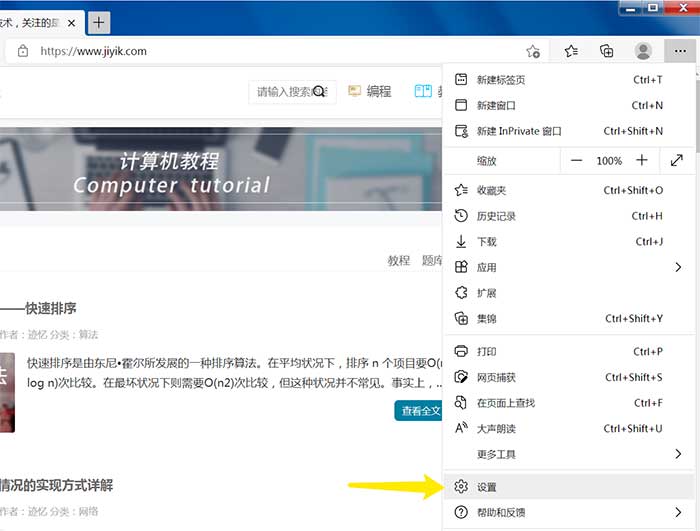Click the read aloud icon in menu
Viewport: 700px width, 531px height.
pos(461,428)
